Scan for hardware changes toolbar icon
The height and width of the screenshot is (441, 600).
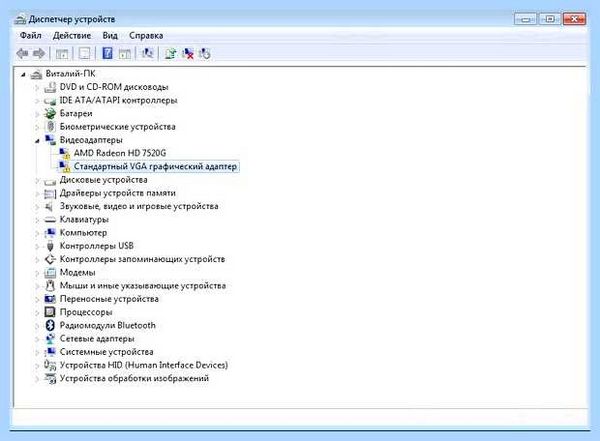click(147, 53)
